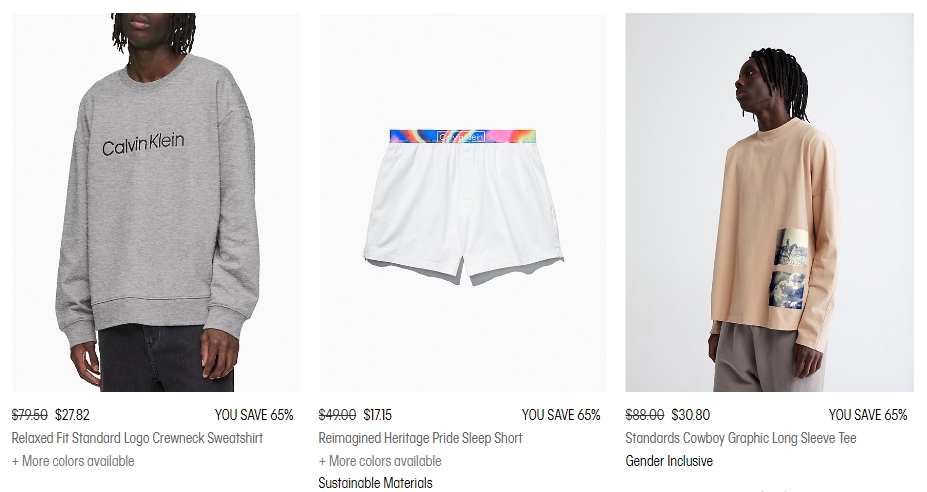
Task: Click the $17.15 sale price
Action: click(x=378, y=415)
